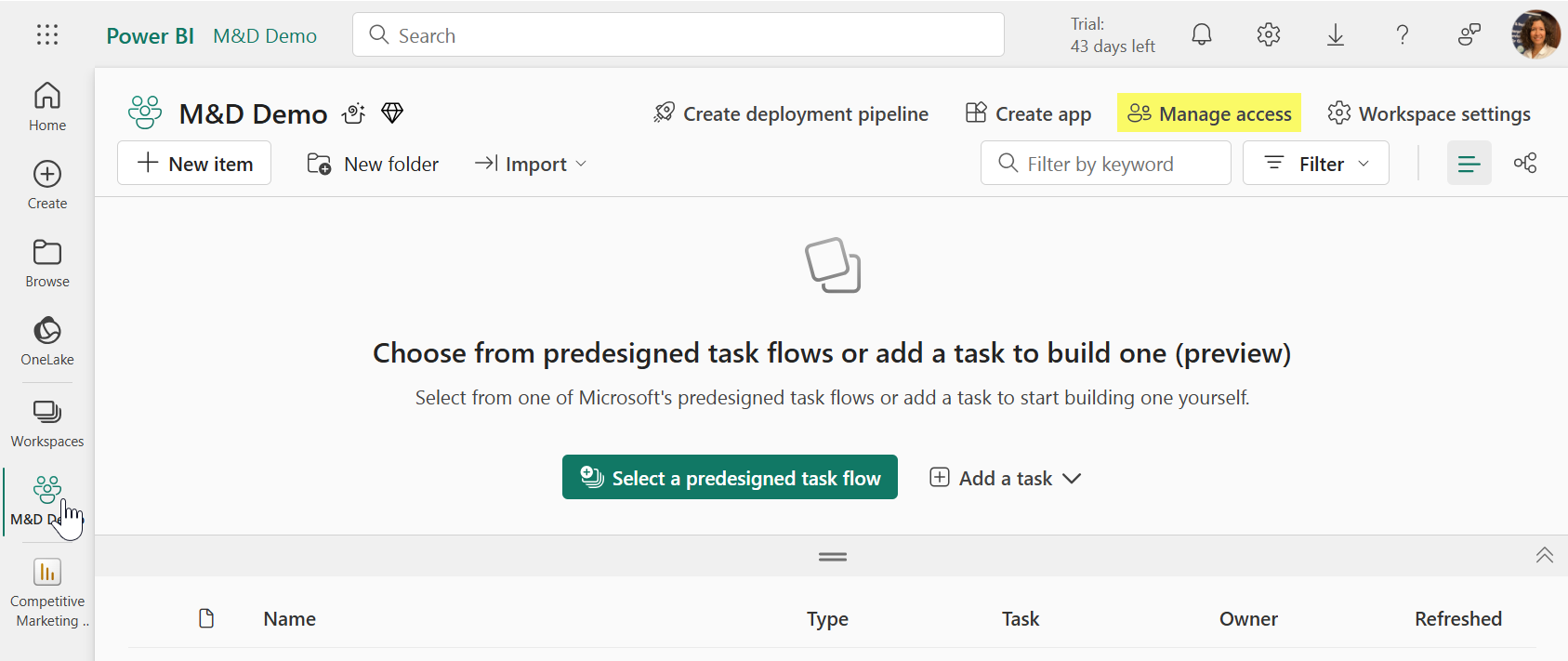Open Workspace settings
This screenshot has width=1568, height=661.
[1429, 113]
